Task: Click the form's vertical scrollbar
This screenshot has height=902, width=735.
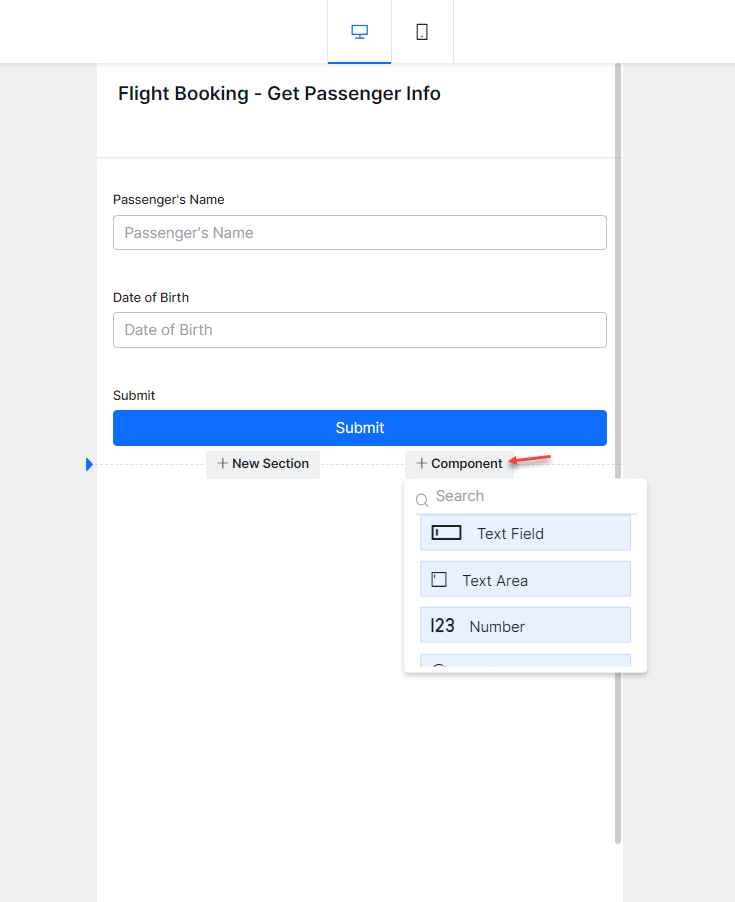Action: pyautogui.click(x=618, y=450)
